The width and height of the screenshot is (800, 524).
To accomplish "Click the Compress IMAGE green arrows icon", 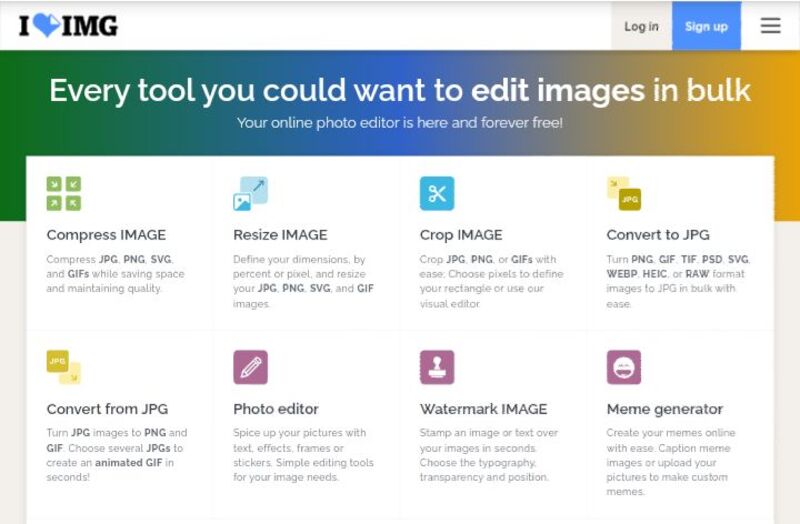I will pyautogui.click(x=64, y=193).
